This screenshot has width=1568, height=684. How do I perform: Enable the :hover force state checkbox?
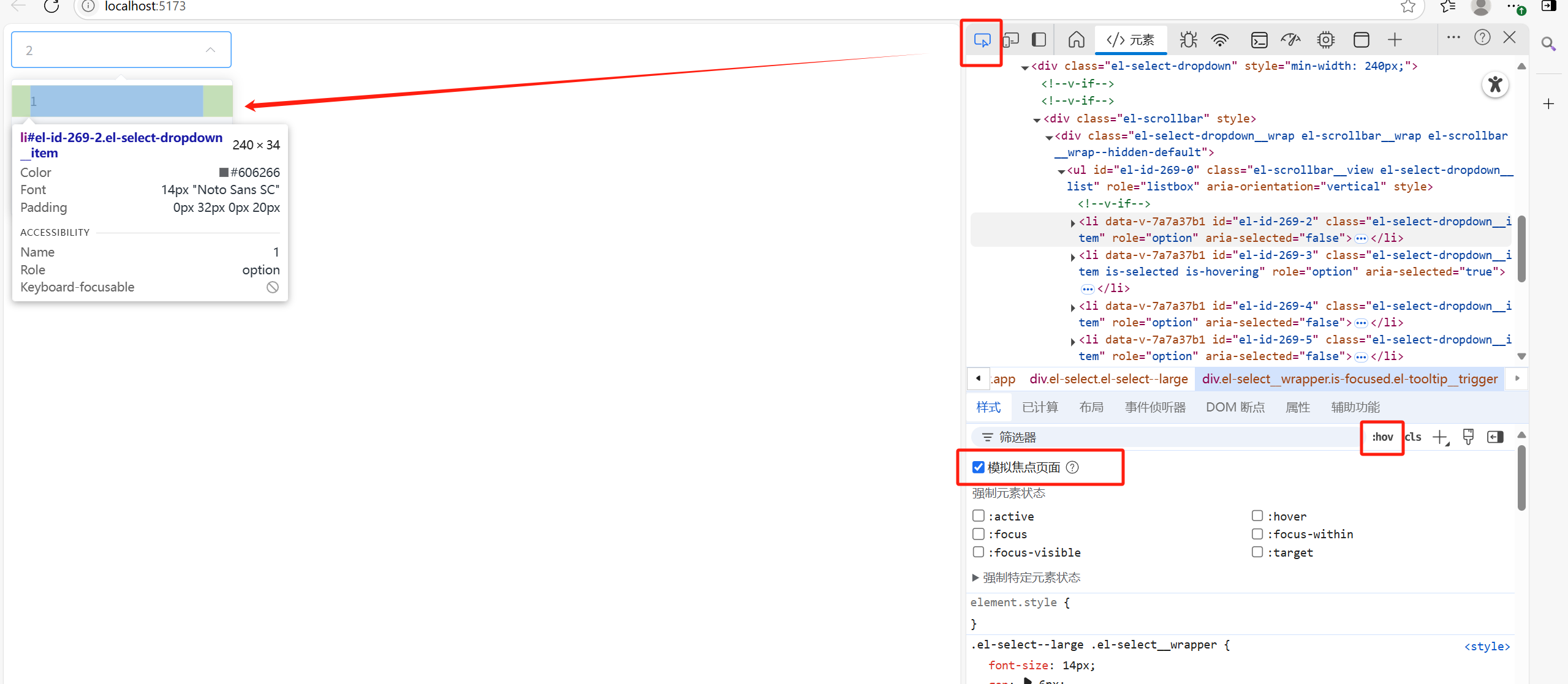1257,516
